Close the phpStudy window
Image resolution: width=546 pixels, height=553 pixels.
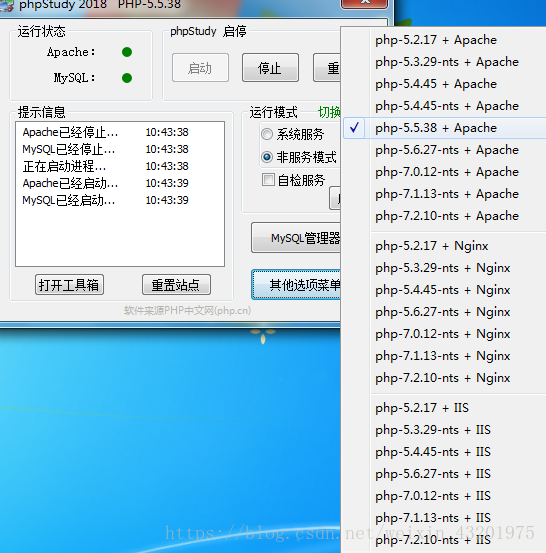coord(364,3)
